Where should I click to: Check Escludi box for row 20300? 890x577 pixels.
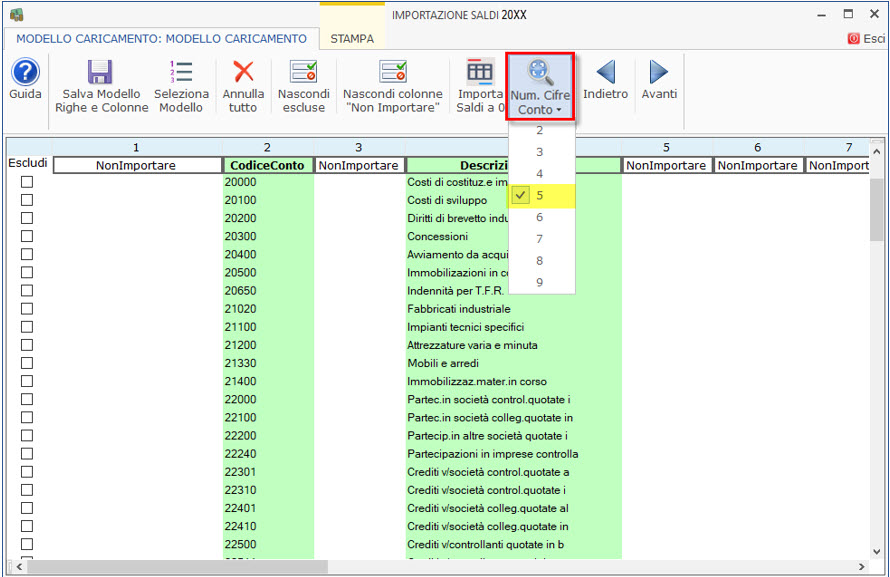pos(27,236)
